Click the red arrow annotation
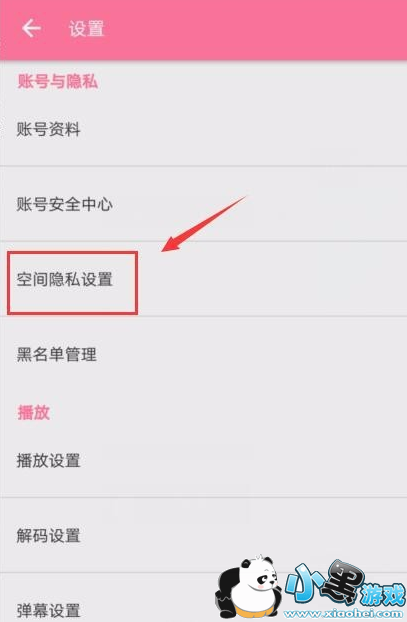This screenshot has width=407, height=622. coord(204,224)
